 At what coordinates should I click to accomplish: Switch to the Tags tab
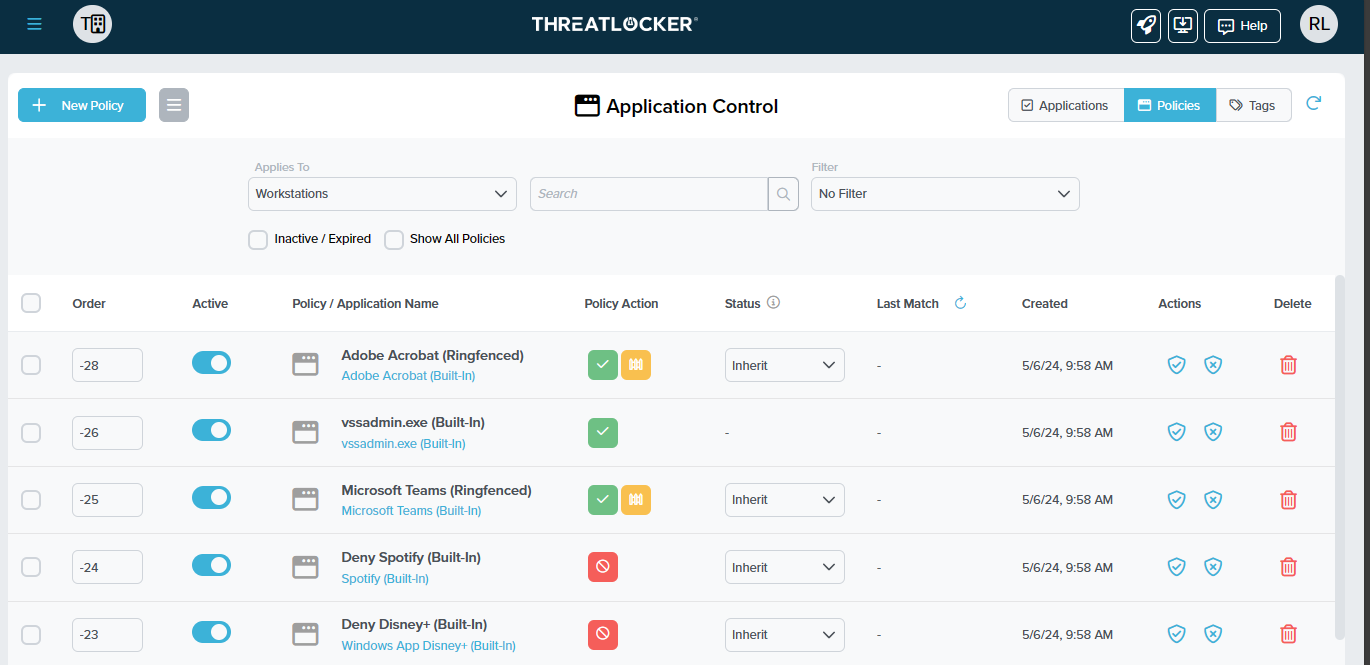tap(1254, 105)
